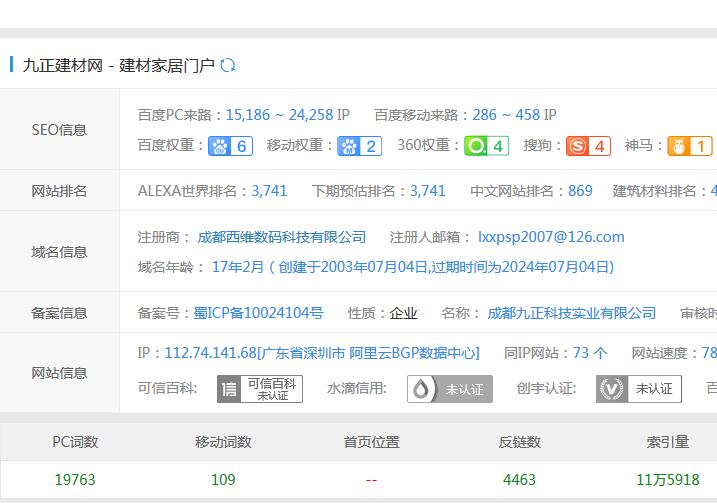Click domain age 17年2月 link
Screen dimensions: 717x503
coord(238,267)
